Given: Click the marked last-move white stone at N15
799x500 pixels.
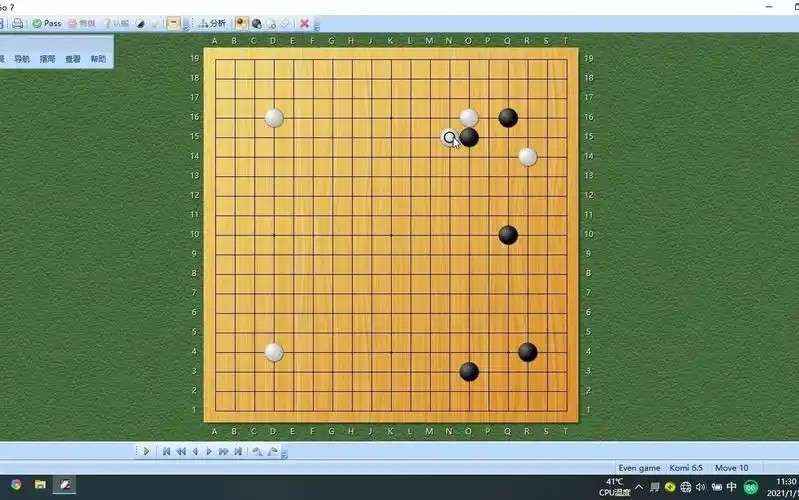Looking at the screenshot, I should [449, 137].
